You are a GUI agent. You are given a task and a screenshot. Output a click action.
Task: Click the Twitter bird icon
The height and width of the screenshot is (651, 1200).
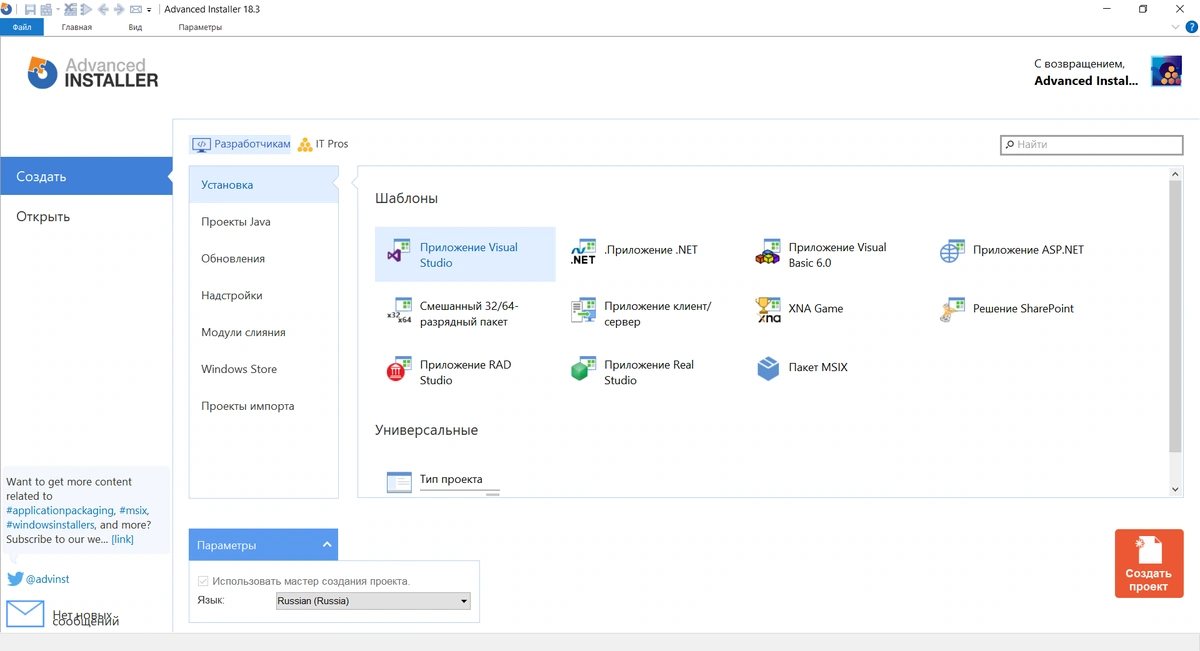tap(15, 579)
